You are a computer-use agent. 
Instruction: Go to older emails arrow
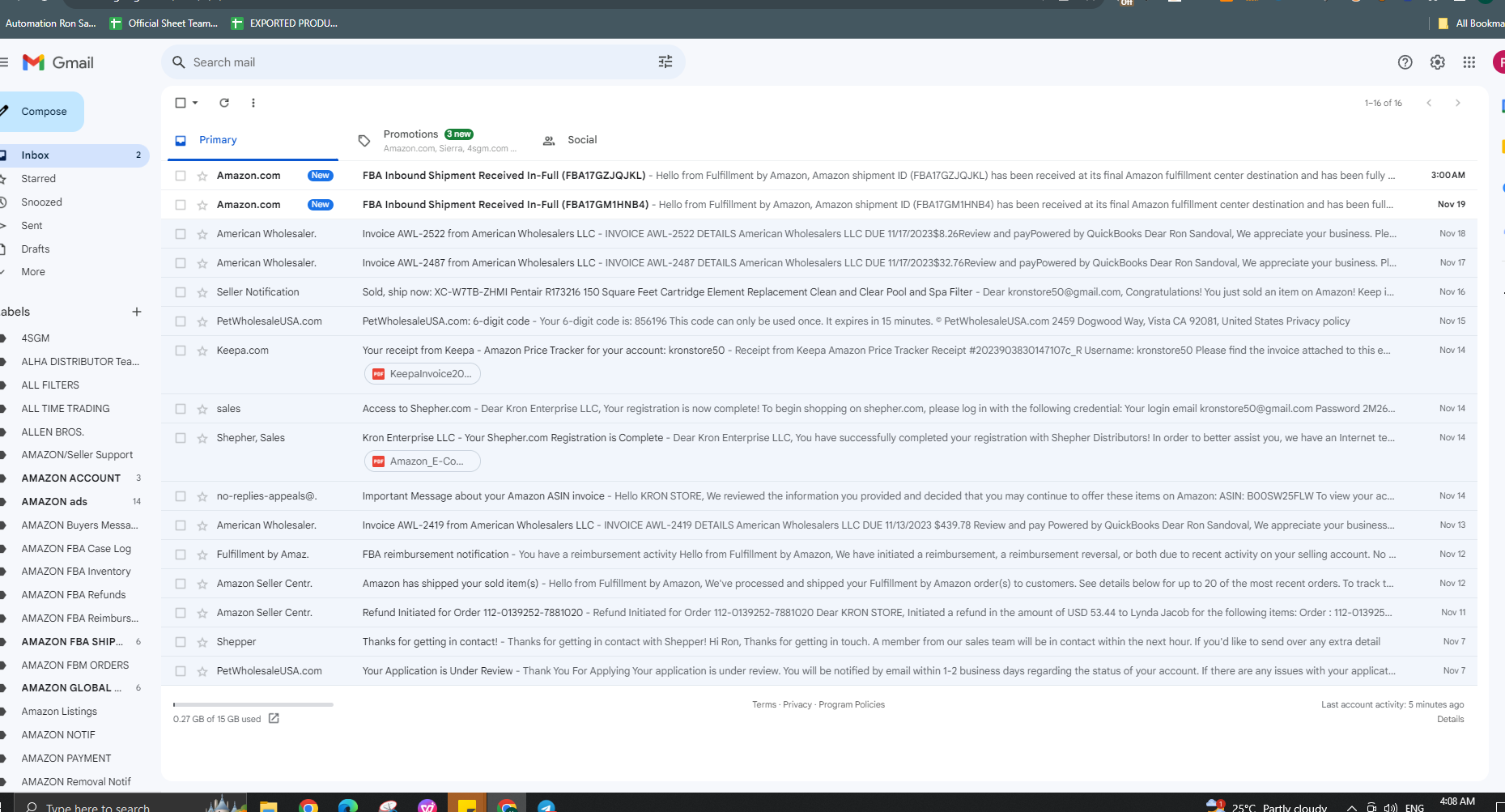[x=1458, y=103]
